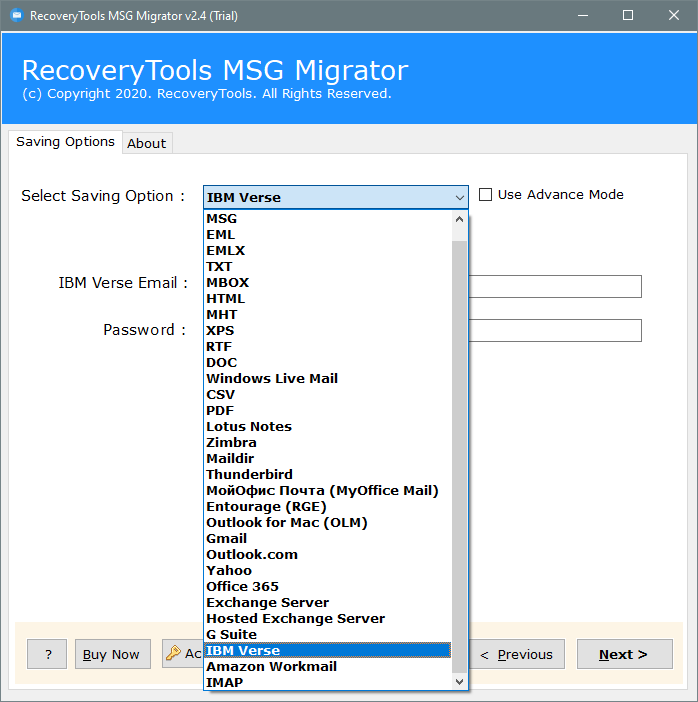The height and width of the screenshot is (702, 698).
Task: Select G Suite in the list
Action: (x=328, y=634)
